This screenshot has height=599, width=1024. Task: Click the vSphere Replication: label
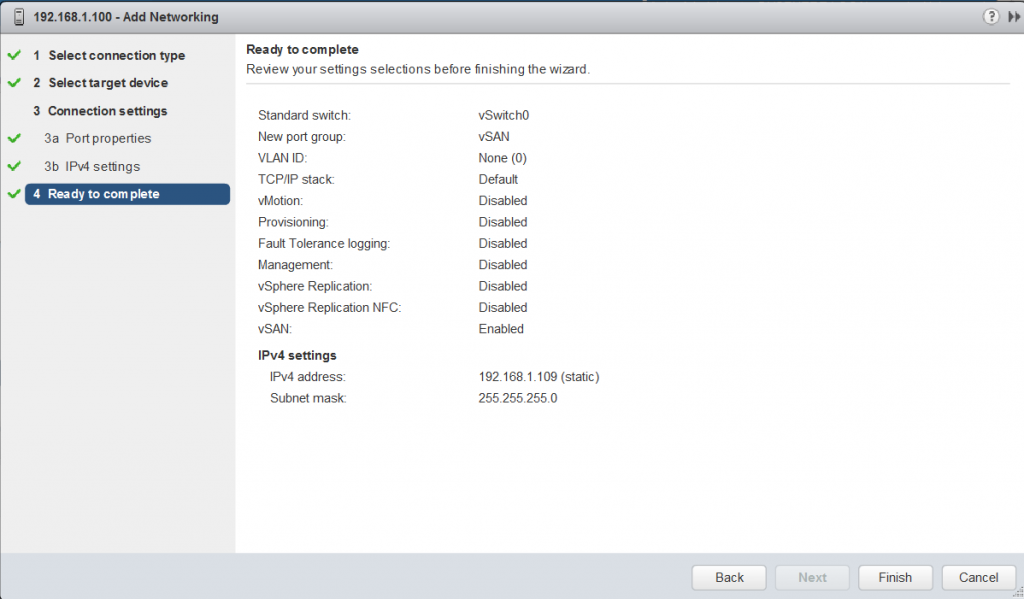(x=315, y=286)
